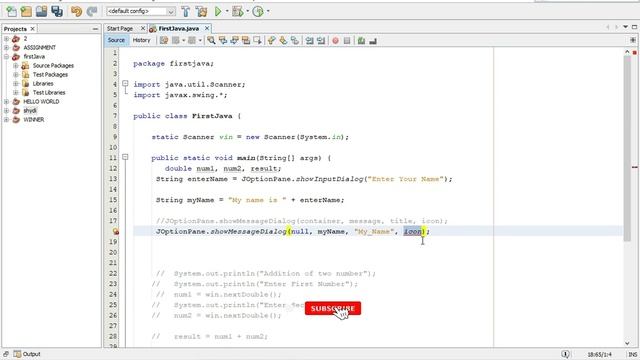Expand the Libraries node
Screen dimensions: 640x360
point(16,84)
